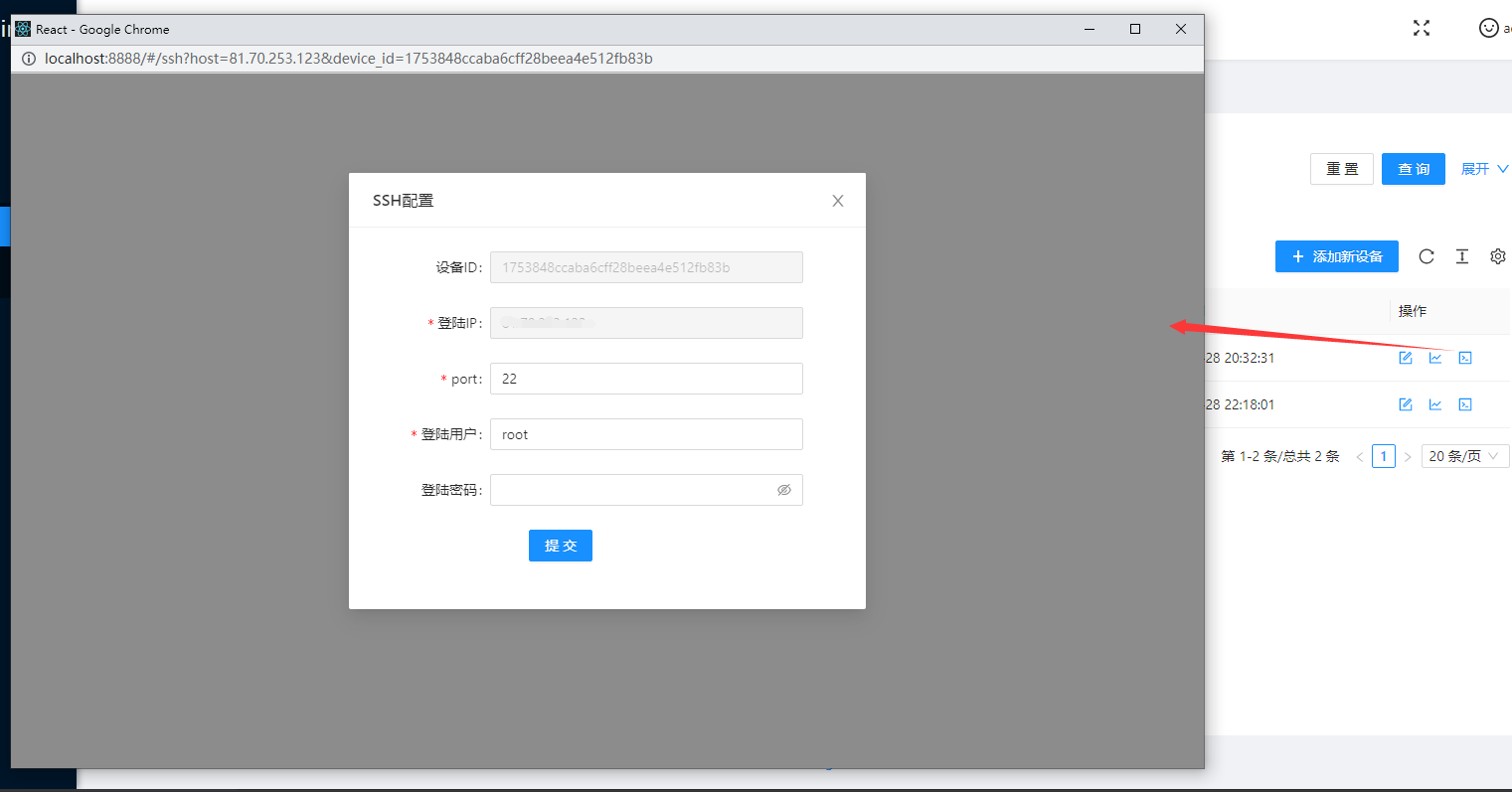Edit the device in 22:18:01 row
The image size is (1512, 792).
tap(1406, 404)
